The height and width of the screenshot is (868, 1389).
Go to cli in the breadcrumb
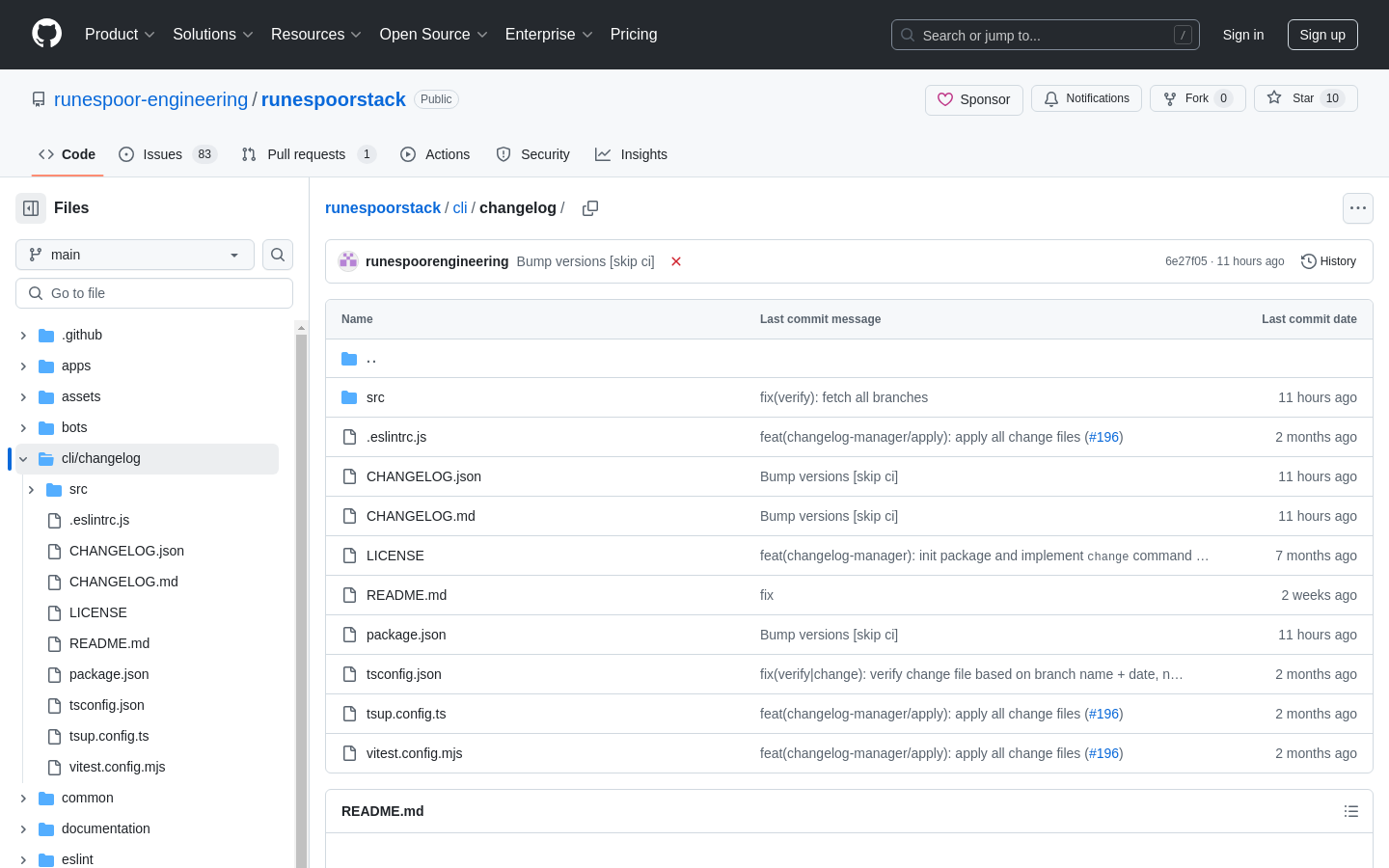pos(460,208)
